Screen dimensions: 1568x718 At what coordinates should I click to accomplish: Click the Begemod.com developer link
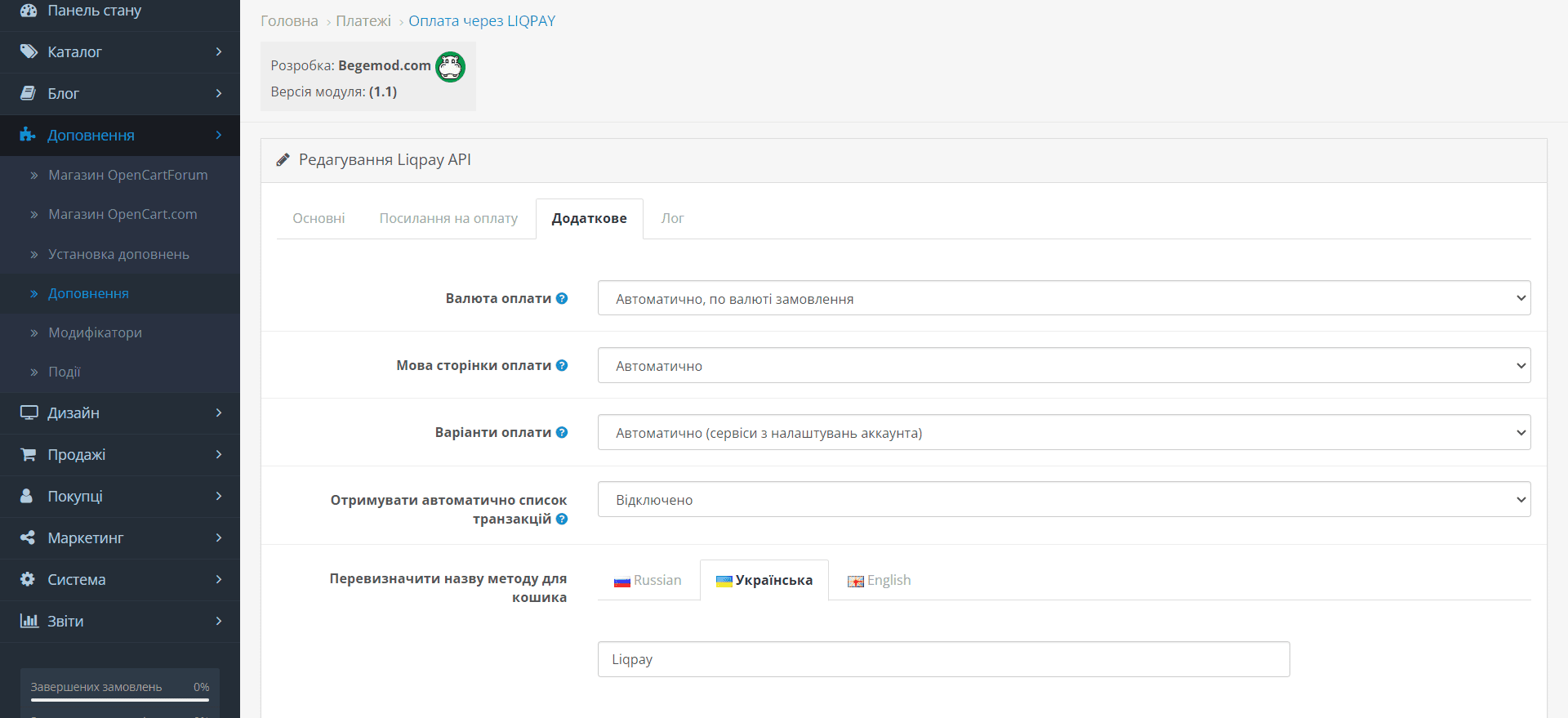[385, 65]
